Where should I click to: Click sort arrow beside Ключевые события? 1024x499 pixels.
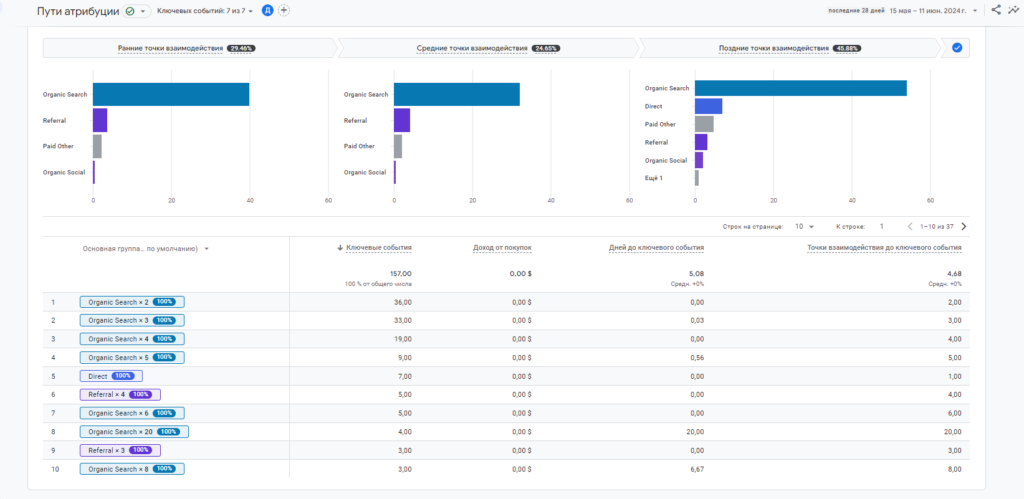click(339, 248)
